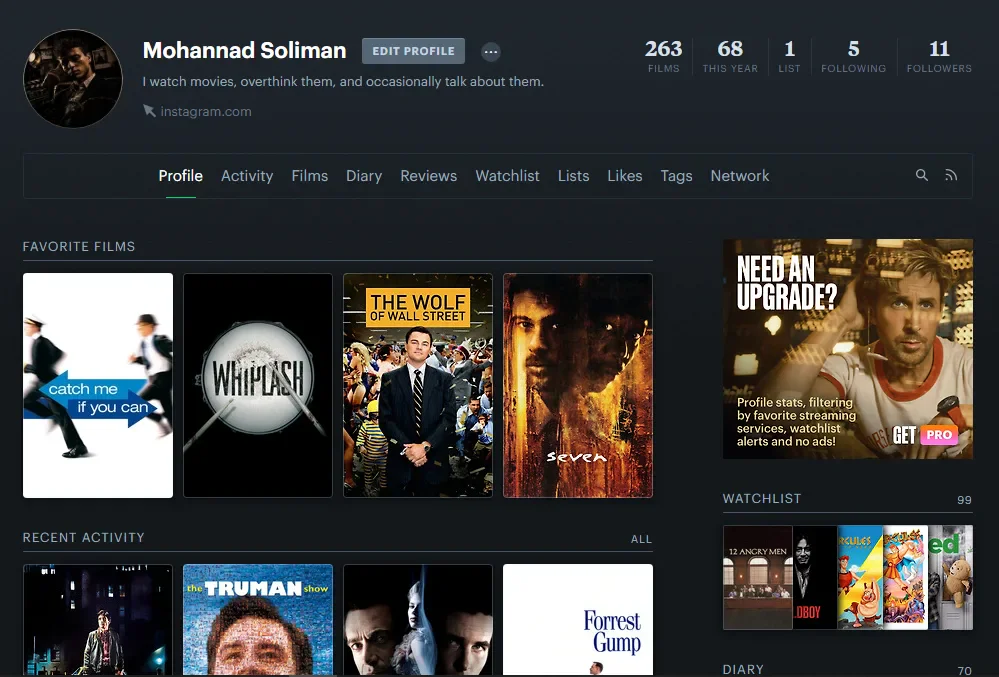
Task: Switch to the Watchlist tab
Action: pyautogui.click(x=507, y=176)
